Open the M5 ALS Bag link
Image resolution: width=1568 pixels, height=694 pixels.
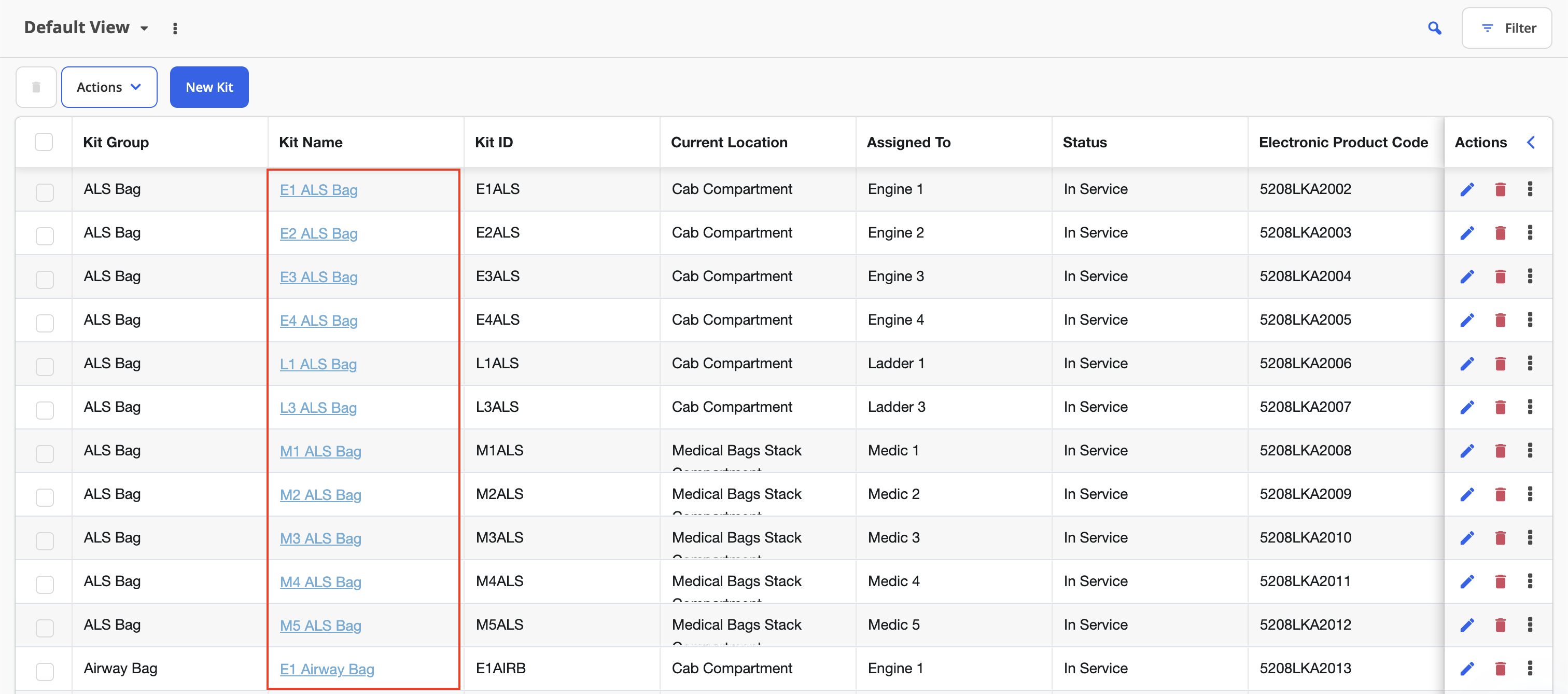click(x=320, y=626)
